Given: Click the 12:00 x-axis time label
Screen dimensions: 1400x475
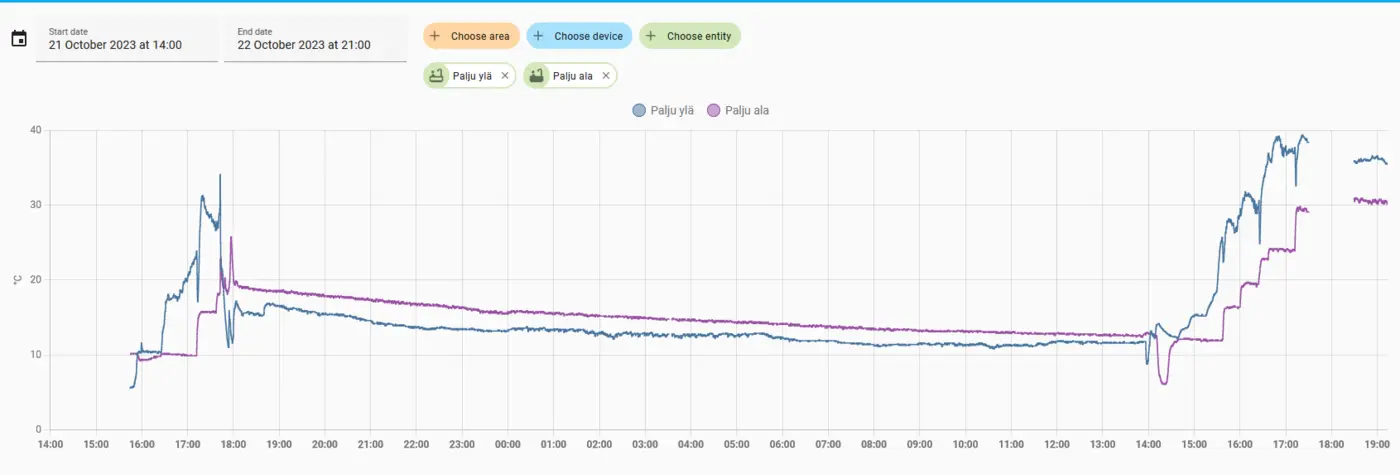Looking at the screenshot, I should tap(1057, 444).
